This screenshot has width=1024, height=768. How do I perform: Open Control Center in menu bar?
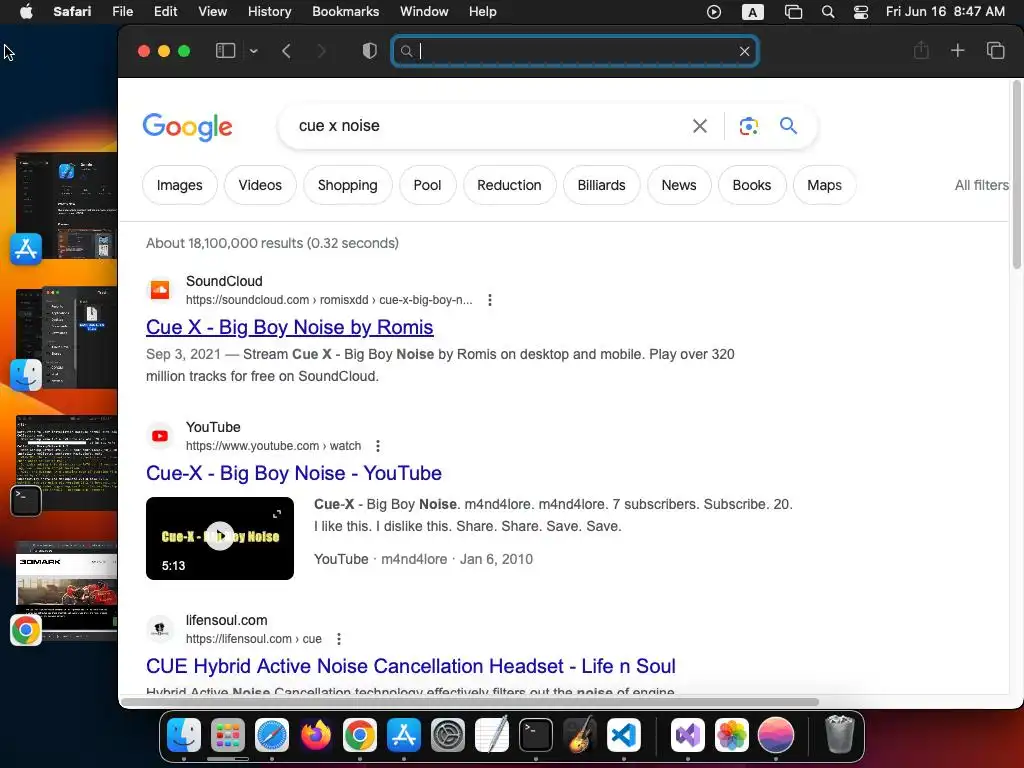[861, 12]
